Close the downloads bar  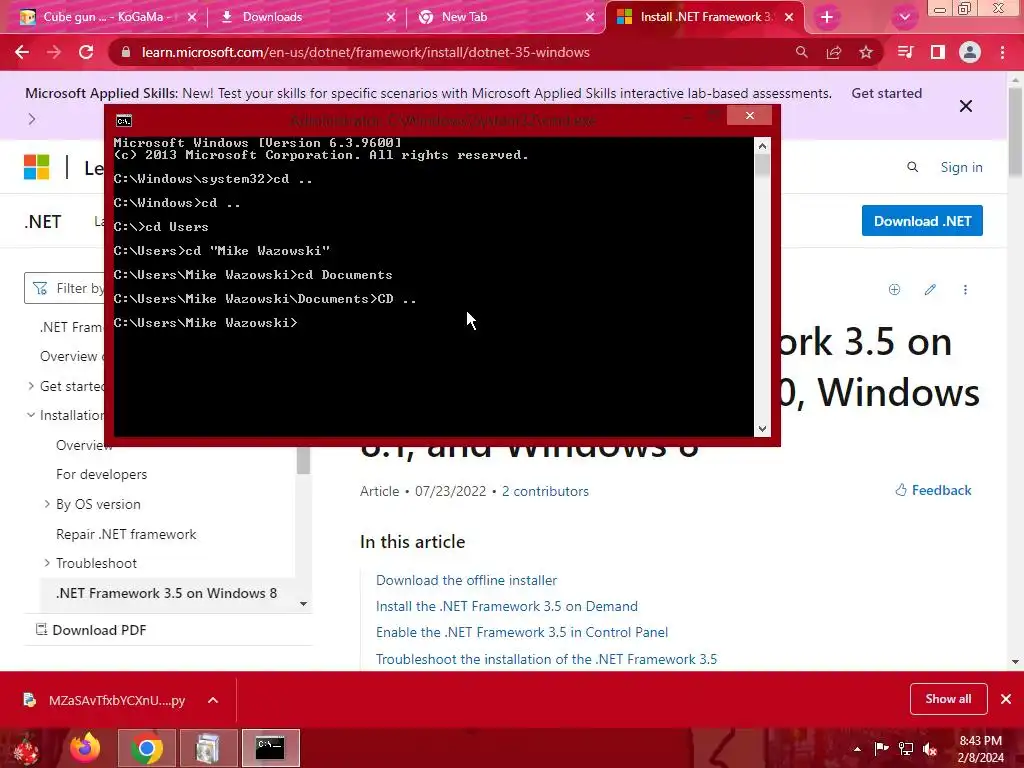pyautogui.click(x=1006, y=699)
